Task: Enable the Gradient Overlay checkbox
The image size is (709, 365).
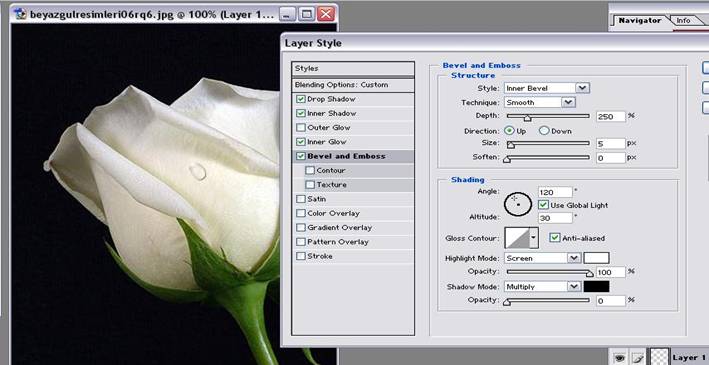Action: point(301,228)
